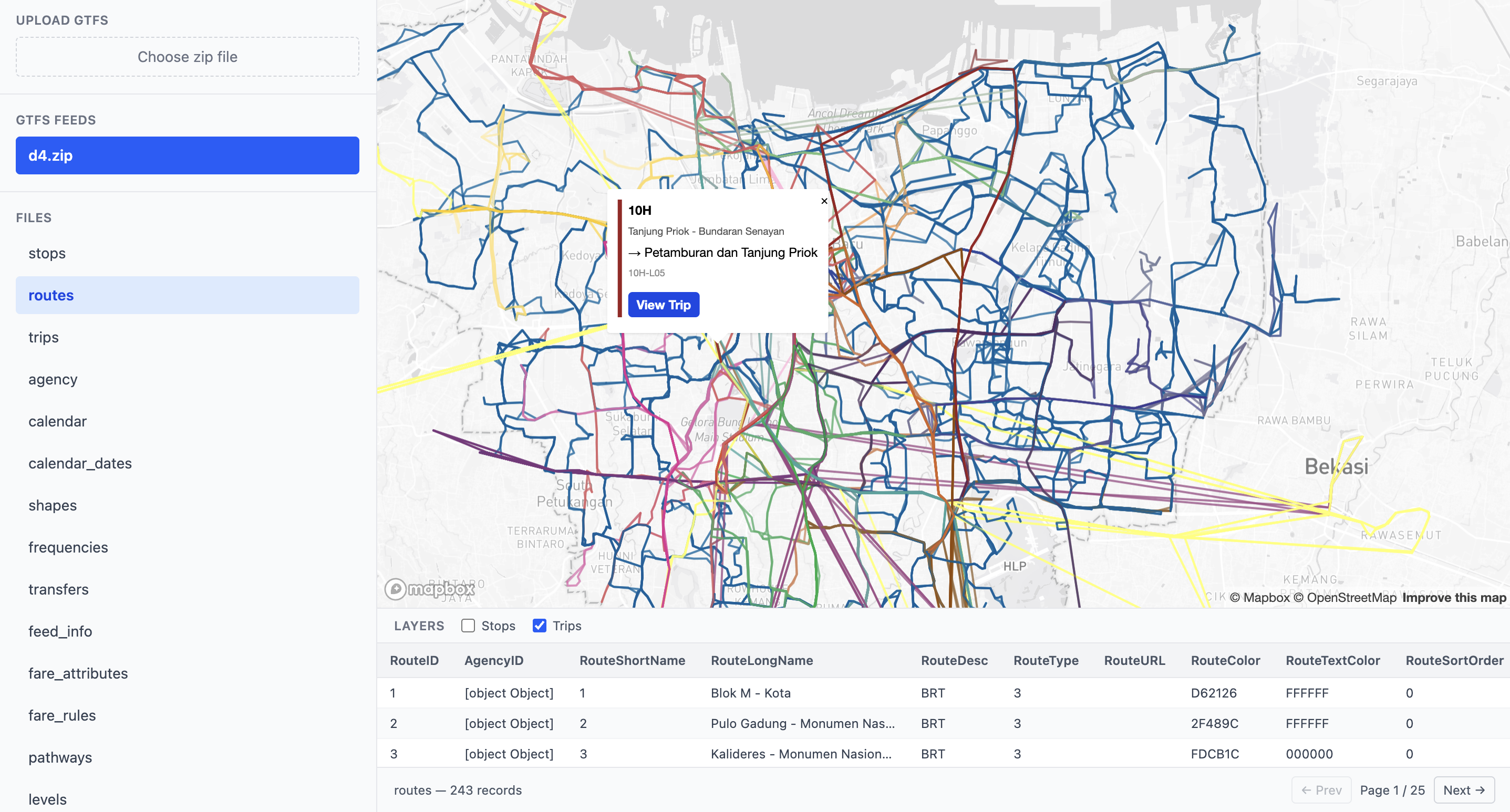Close the 10H route popup
1510x812 pixels.
click(x=824, y=201)
